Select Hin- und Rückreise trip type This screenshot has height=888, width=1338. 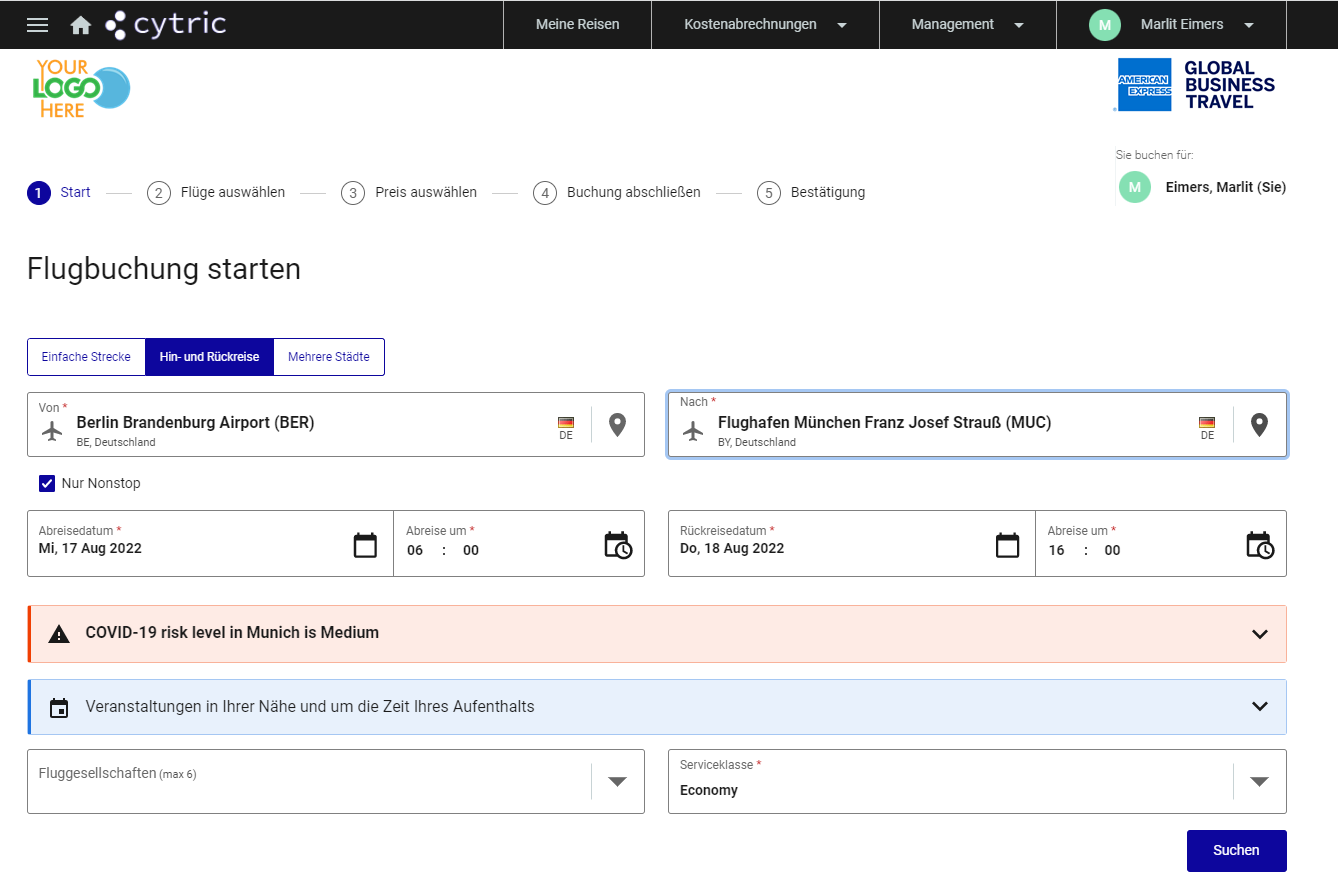point(209,357)
